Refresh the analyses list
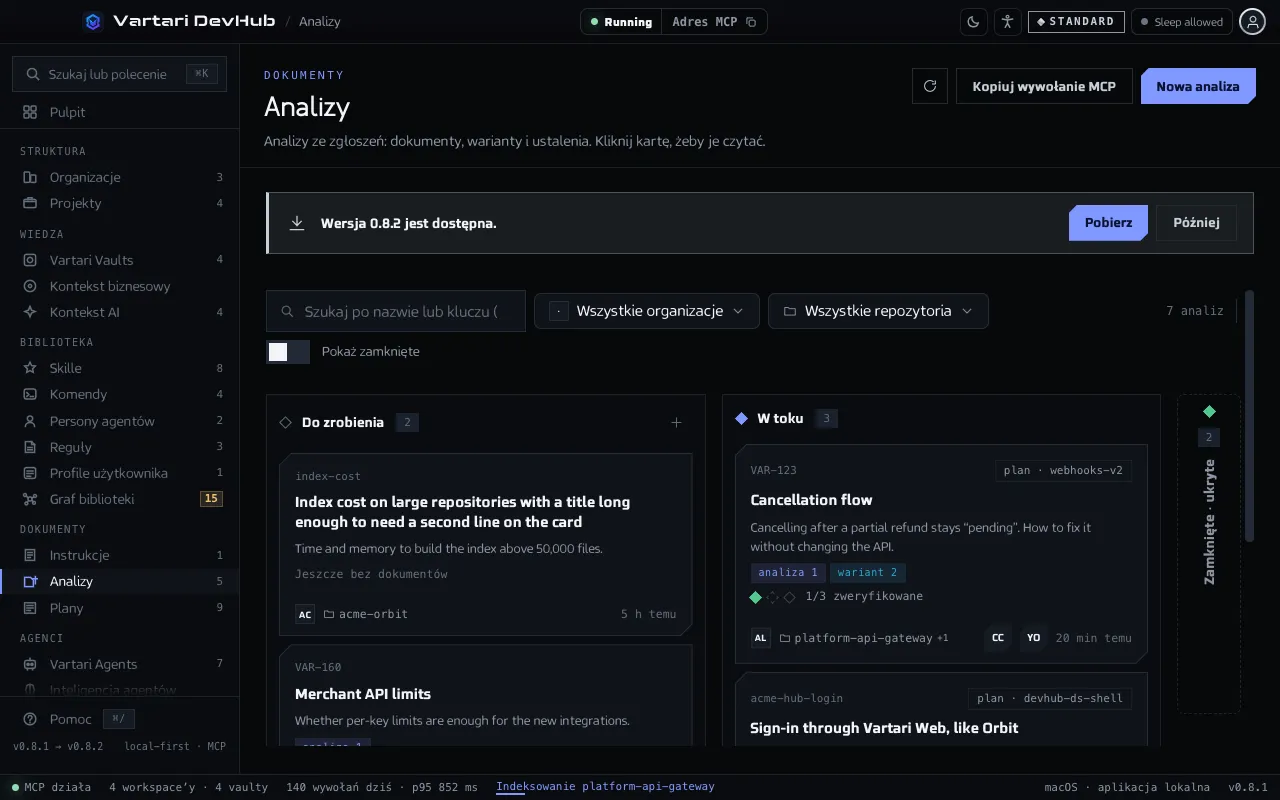The width and height of the screenshot is (1280, 800). click(x=930, y=86)
